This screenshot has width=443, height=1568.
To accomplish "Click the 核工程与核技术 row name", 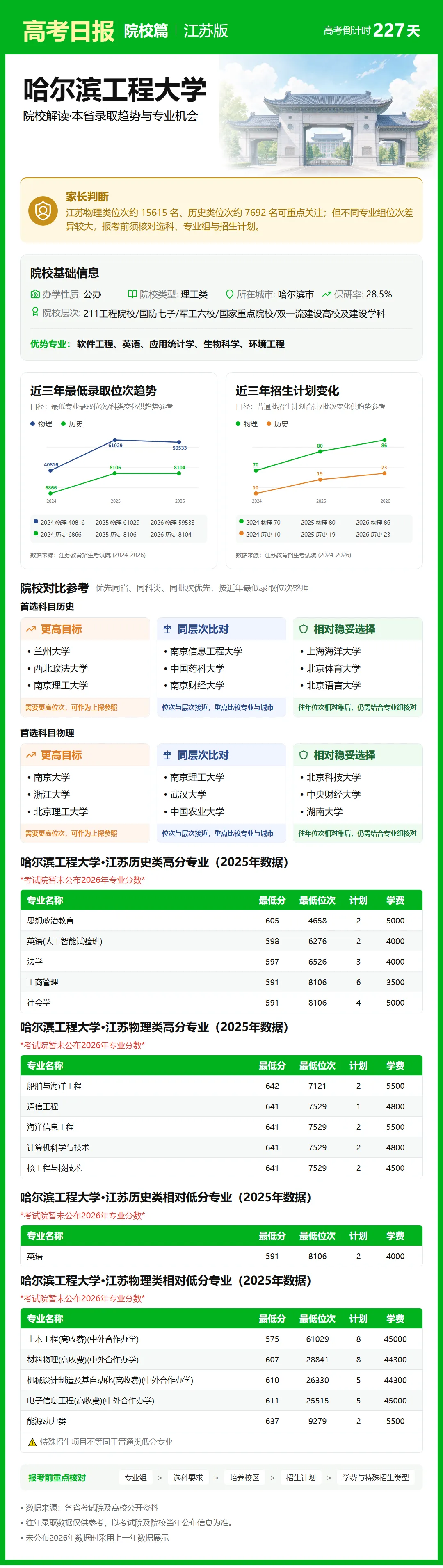I will click(54, 1168).
